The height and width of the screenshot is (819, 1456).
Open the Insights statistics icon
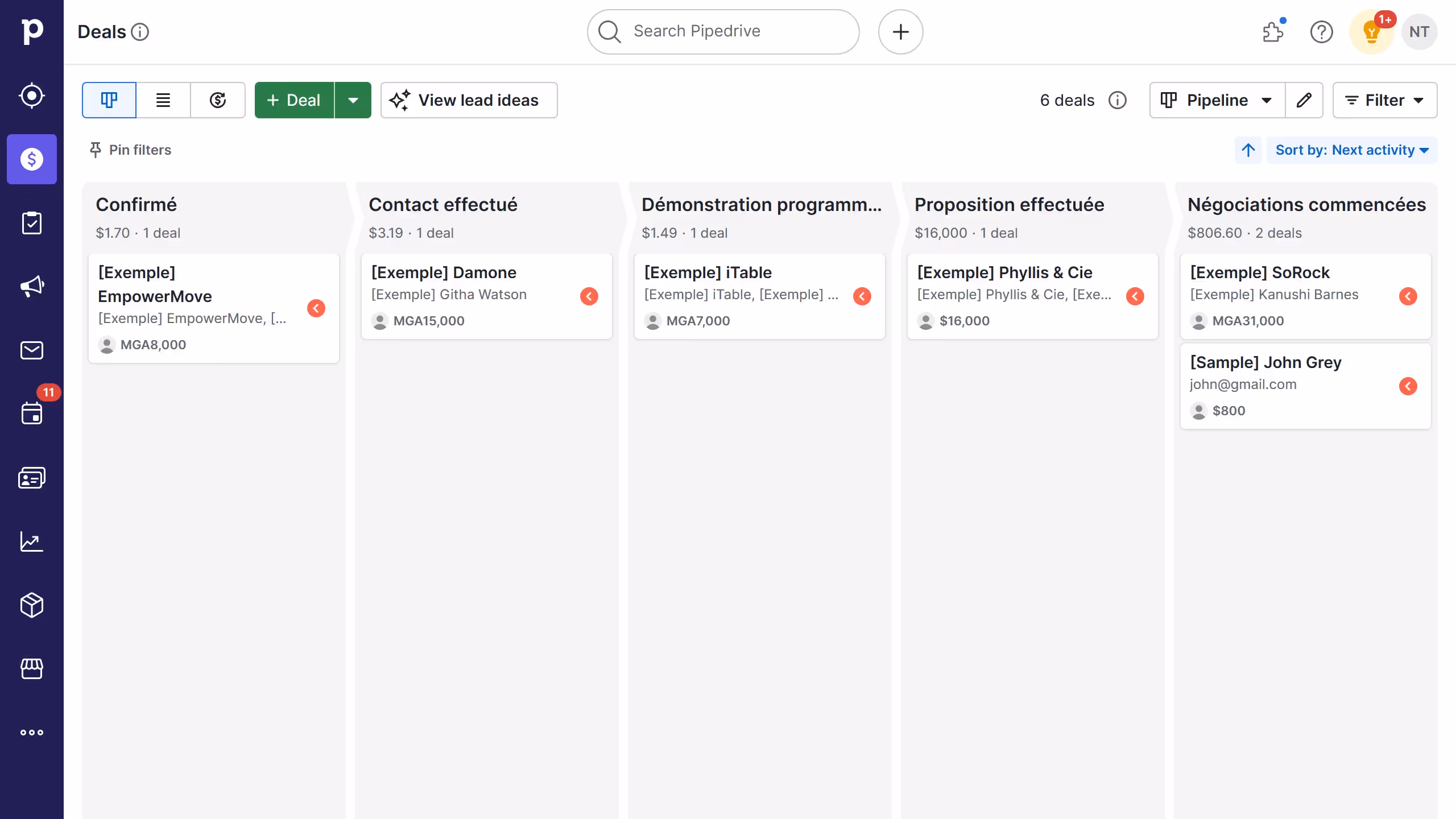[x=31, y=541]
